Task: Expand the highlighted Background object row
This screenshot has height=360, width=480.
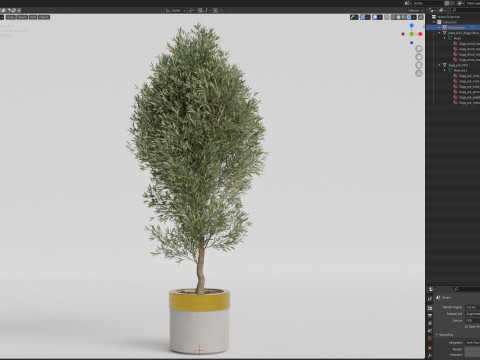Action: (x=439, y=27)
